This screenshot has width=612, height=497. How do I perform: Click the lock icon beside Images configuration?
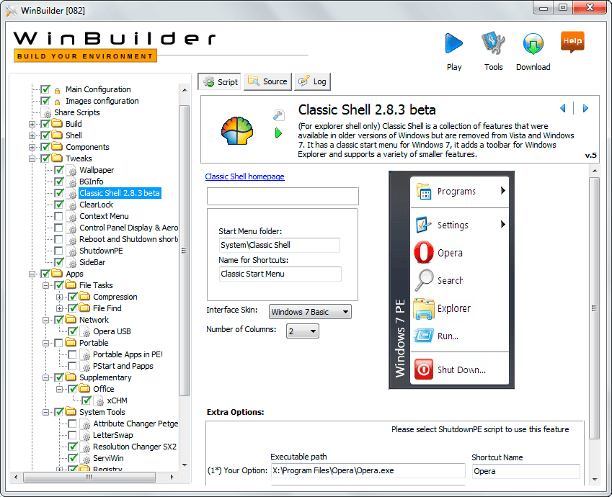click(57, 102)
